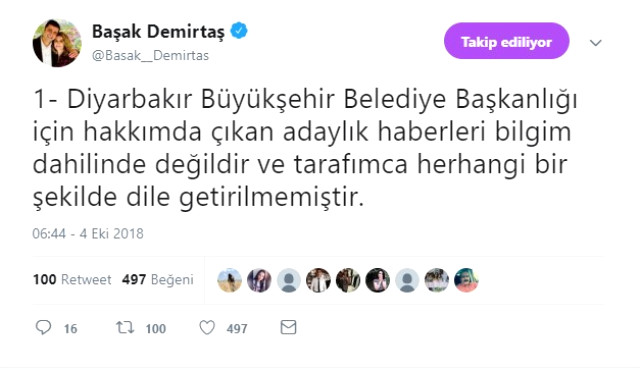Click the tweet text about Diyarbakır Büyükşehir
This screenshot has height=370, width=640.
point(305,148)
